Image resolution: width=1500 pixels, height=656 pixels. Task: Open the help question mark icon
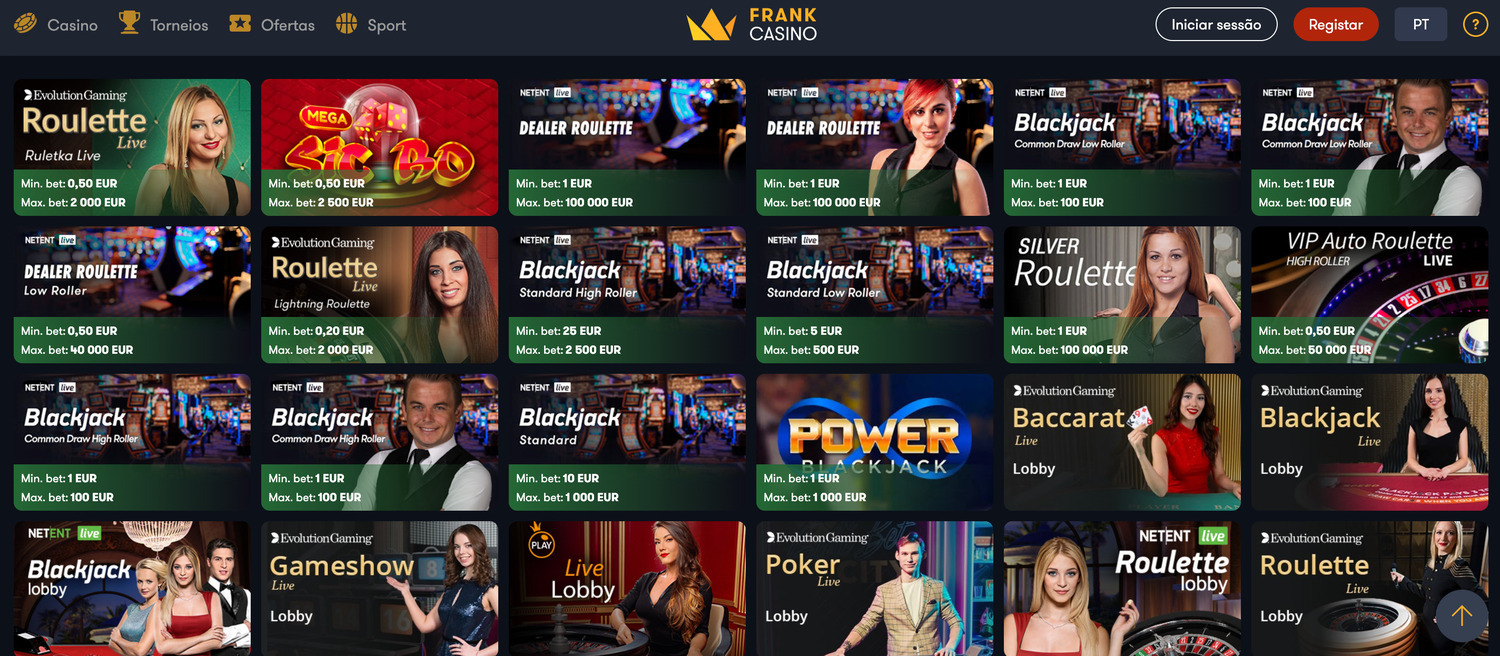pos(1475,25)
